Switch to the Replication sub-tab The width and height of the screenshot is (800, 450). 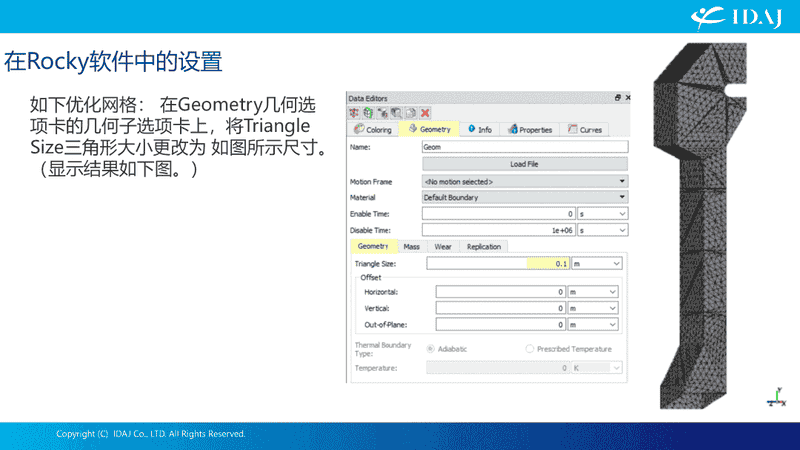[x=484, y=246]
